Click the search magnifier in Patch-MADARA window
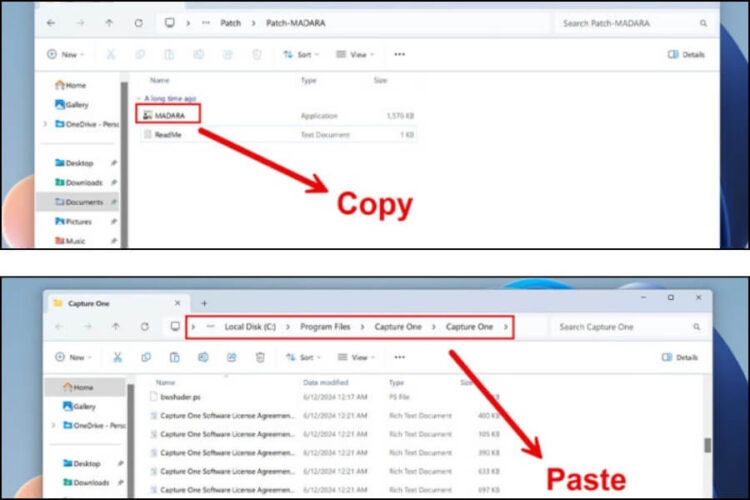 click(704, 23)
